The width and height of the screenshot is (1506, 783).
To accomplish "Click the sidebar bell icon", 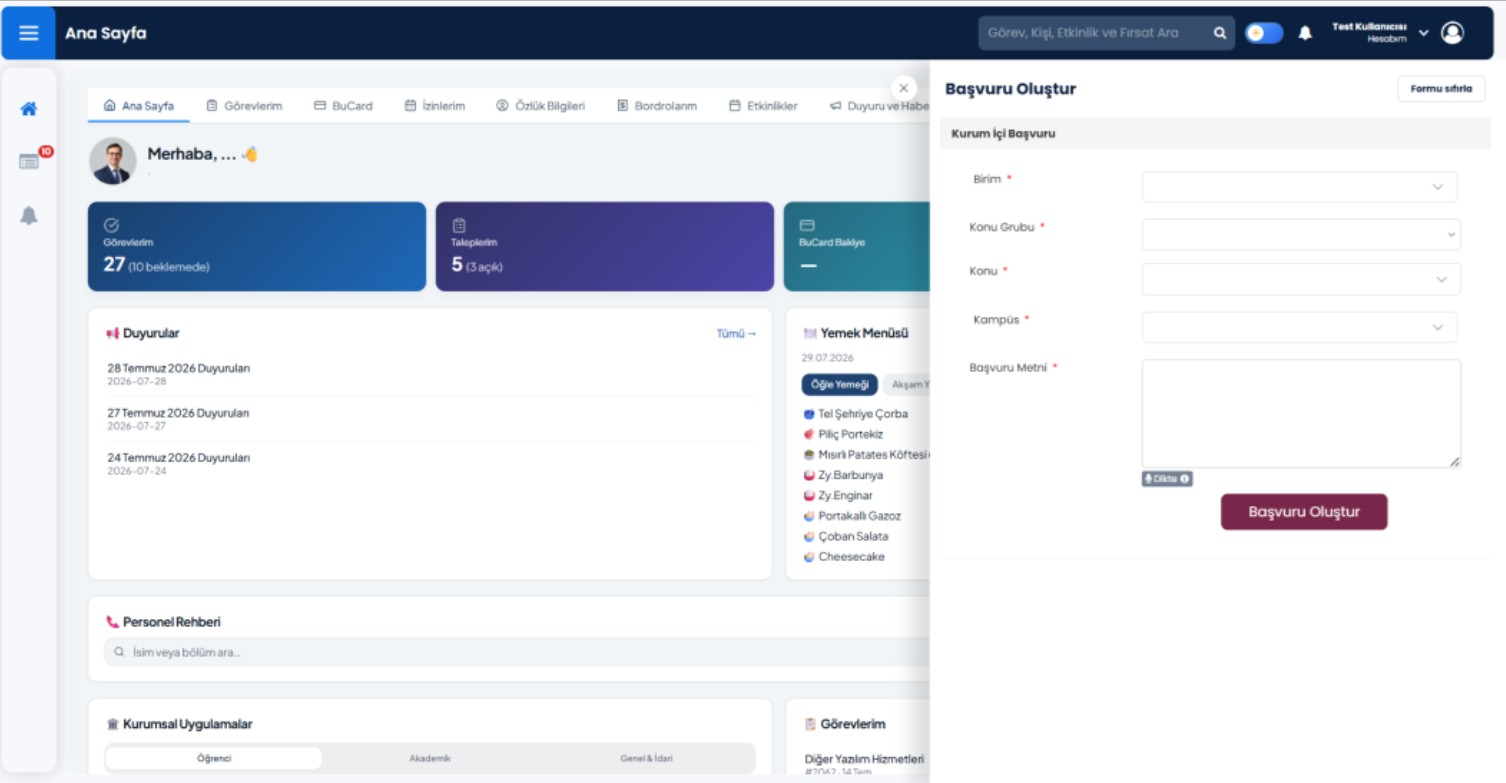I will click(29, 215).
